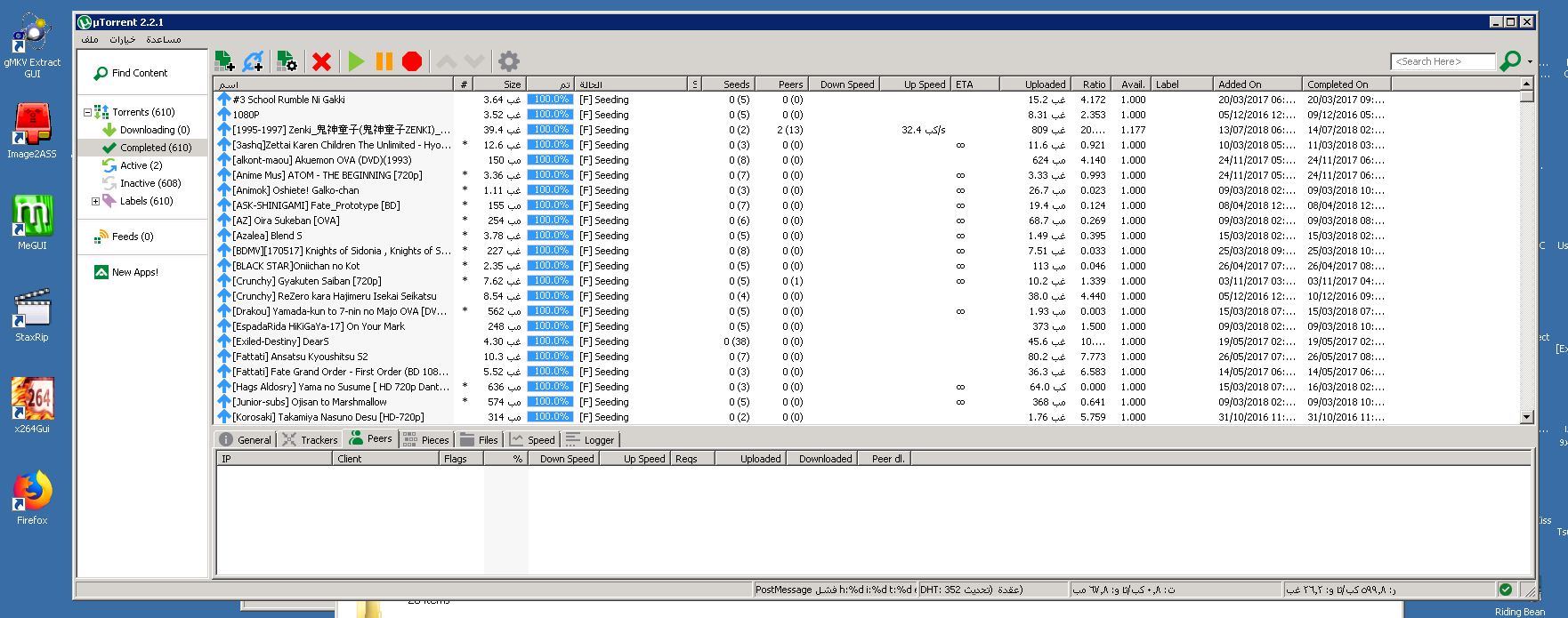Click the red X Remove Torrent icon
1568x618 pixels.
coord(322,61)
